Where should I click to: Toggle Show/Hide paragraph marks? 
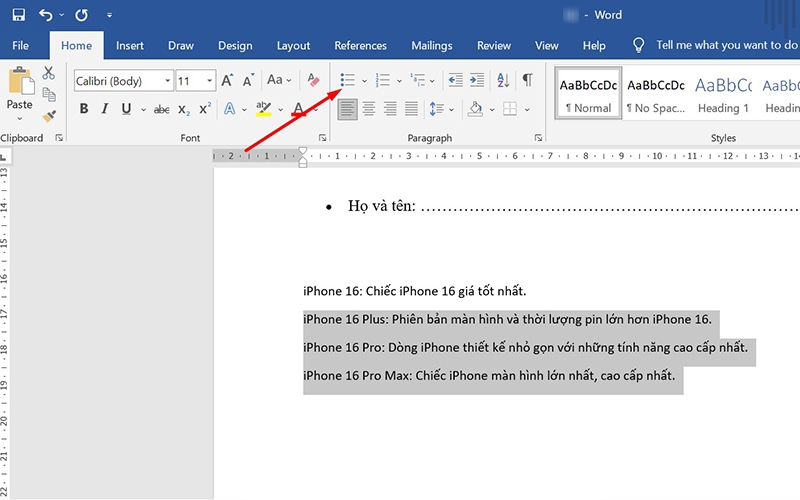click(528, 80)
